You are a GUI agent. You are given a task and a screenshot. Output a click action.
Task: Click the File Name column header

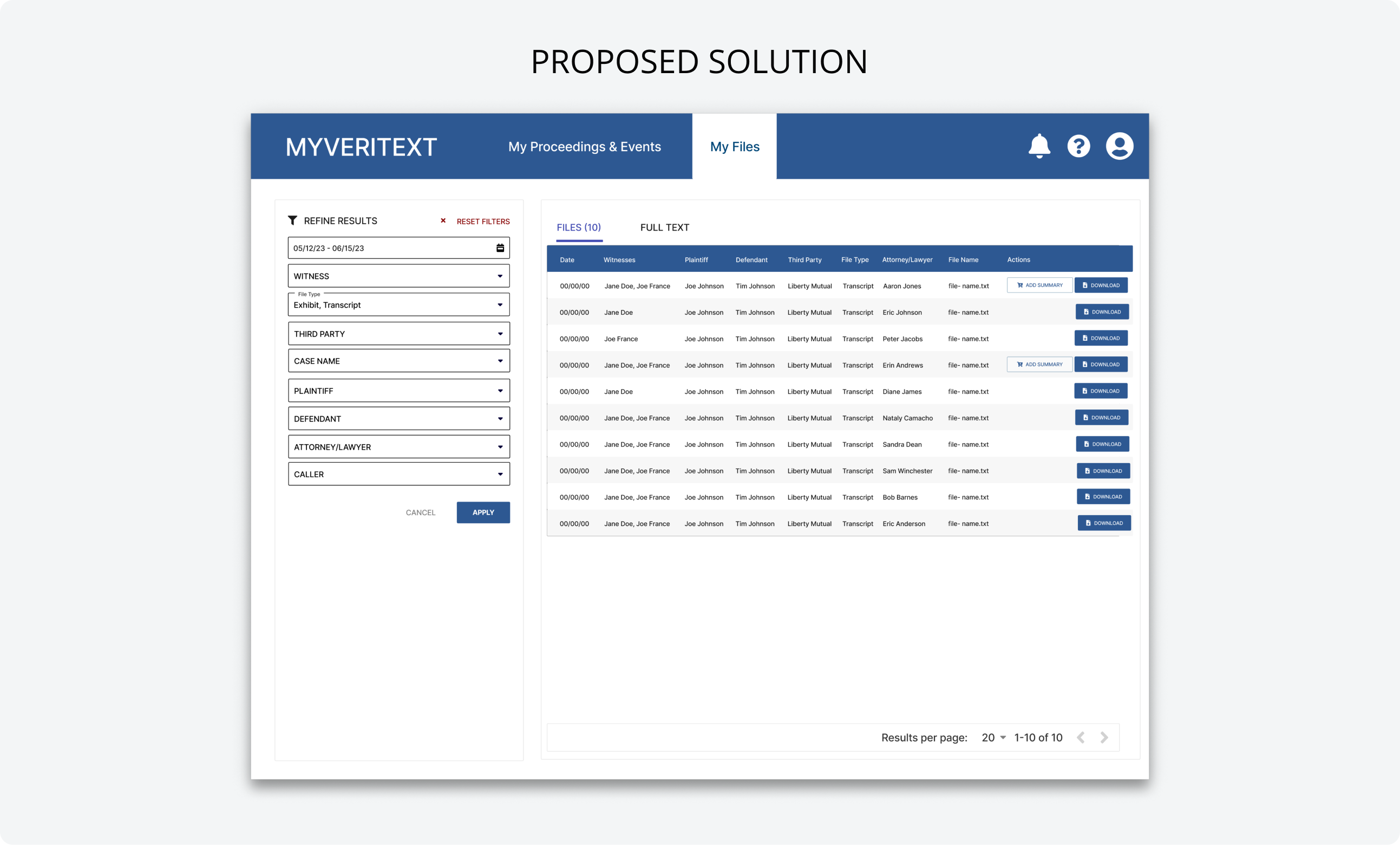pos(963,260)
